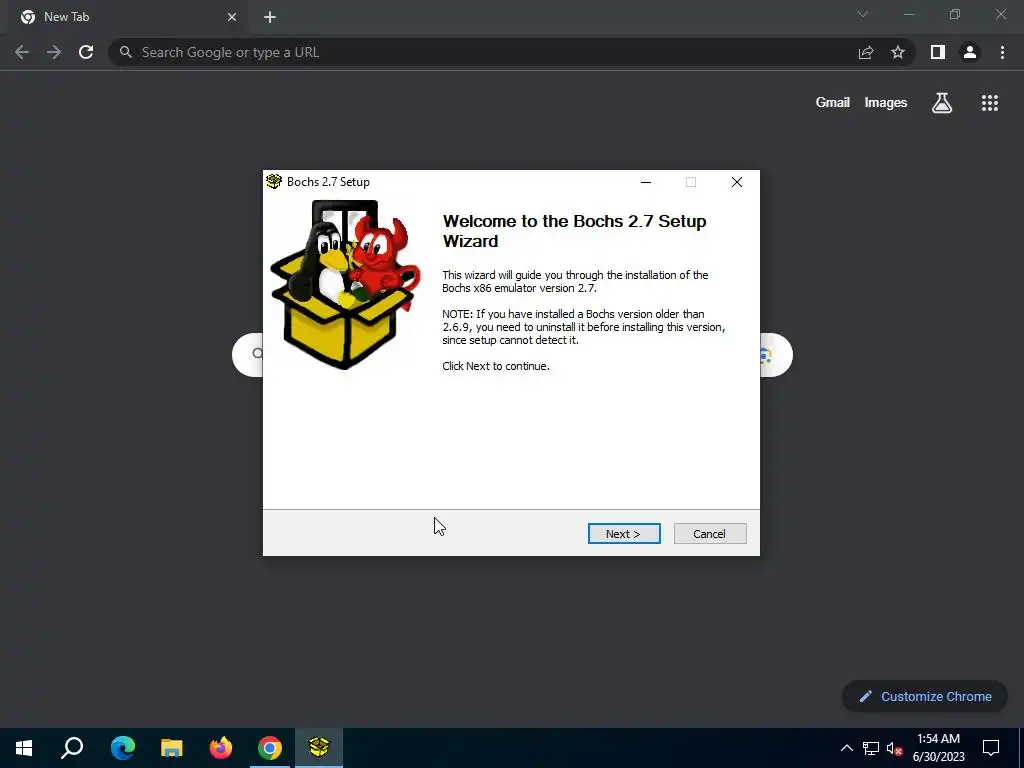Click search magnifier in Google search box

(258, 353)
